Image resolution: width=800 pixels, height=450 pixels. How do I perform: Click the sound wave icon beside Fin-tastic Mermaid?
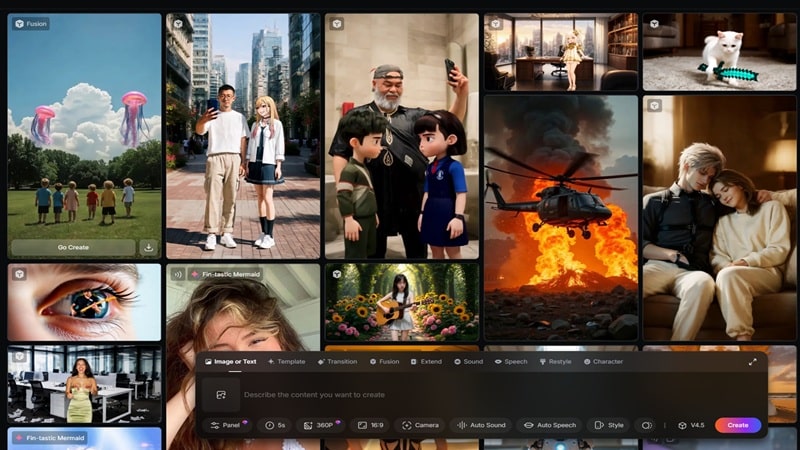pos(178,273)
